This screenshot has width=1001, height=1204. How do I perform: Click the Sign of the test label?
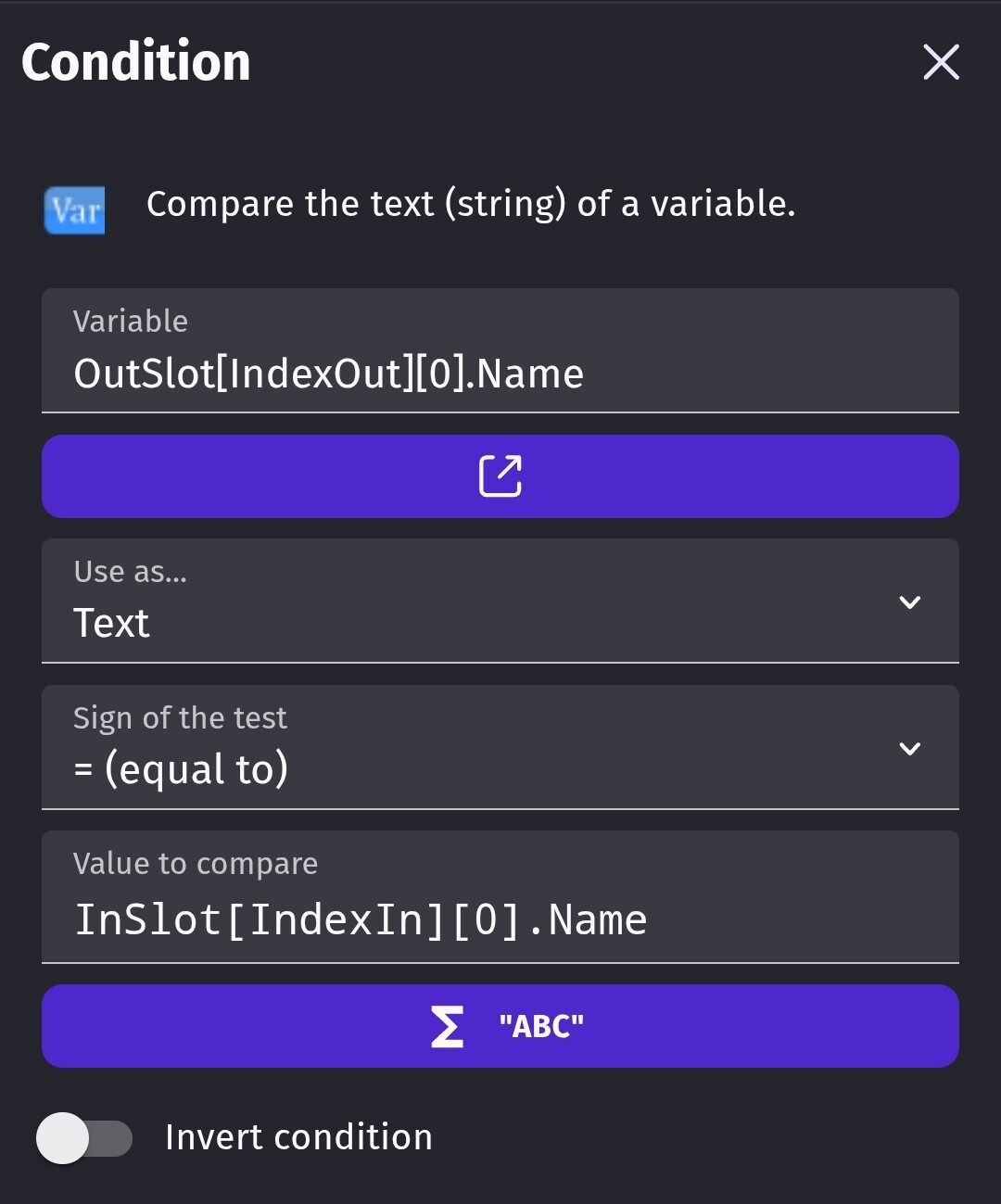[x=180, y=718]
